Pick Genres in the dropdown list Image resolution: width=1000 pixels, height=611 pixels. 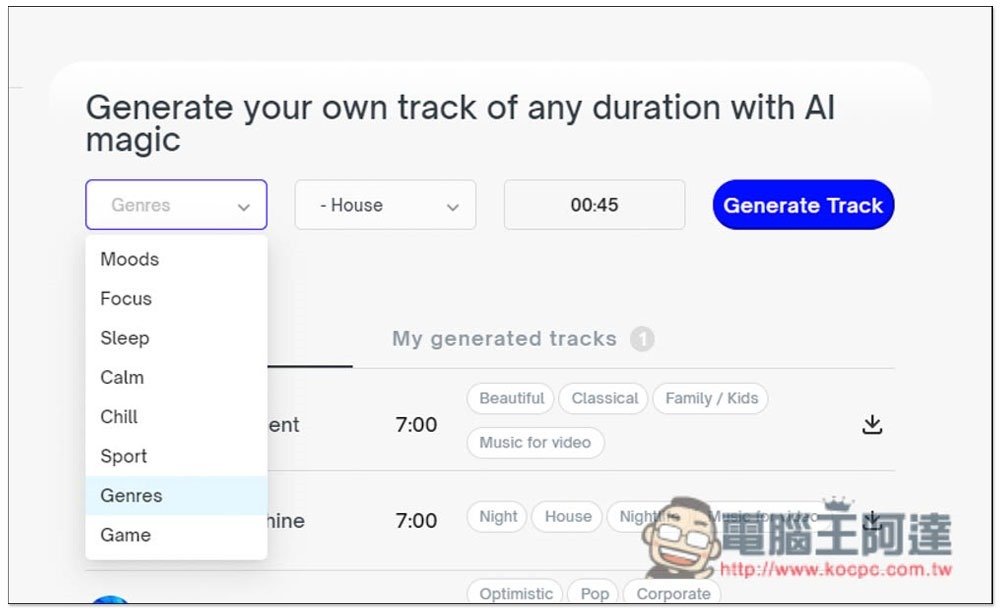131,495
